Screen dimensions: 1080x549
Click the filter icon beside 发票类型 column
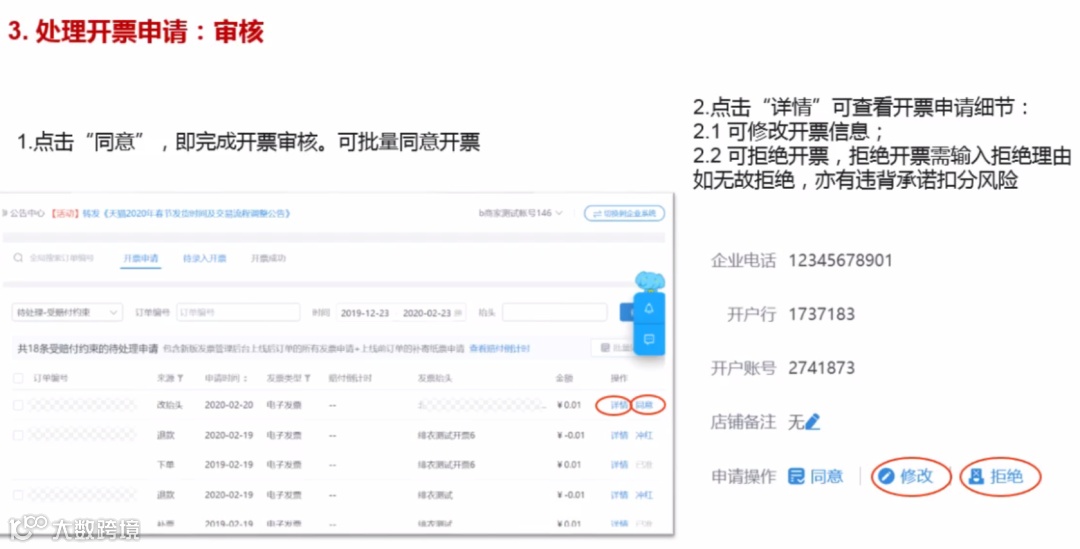(307, 378)
